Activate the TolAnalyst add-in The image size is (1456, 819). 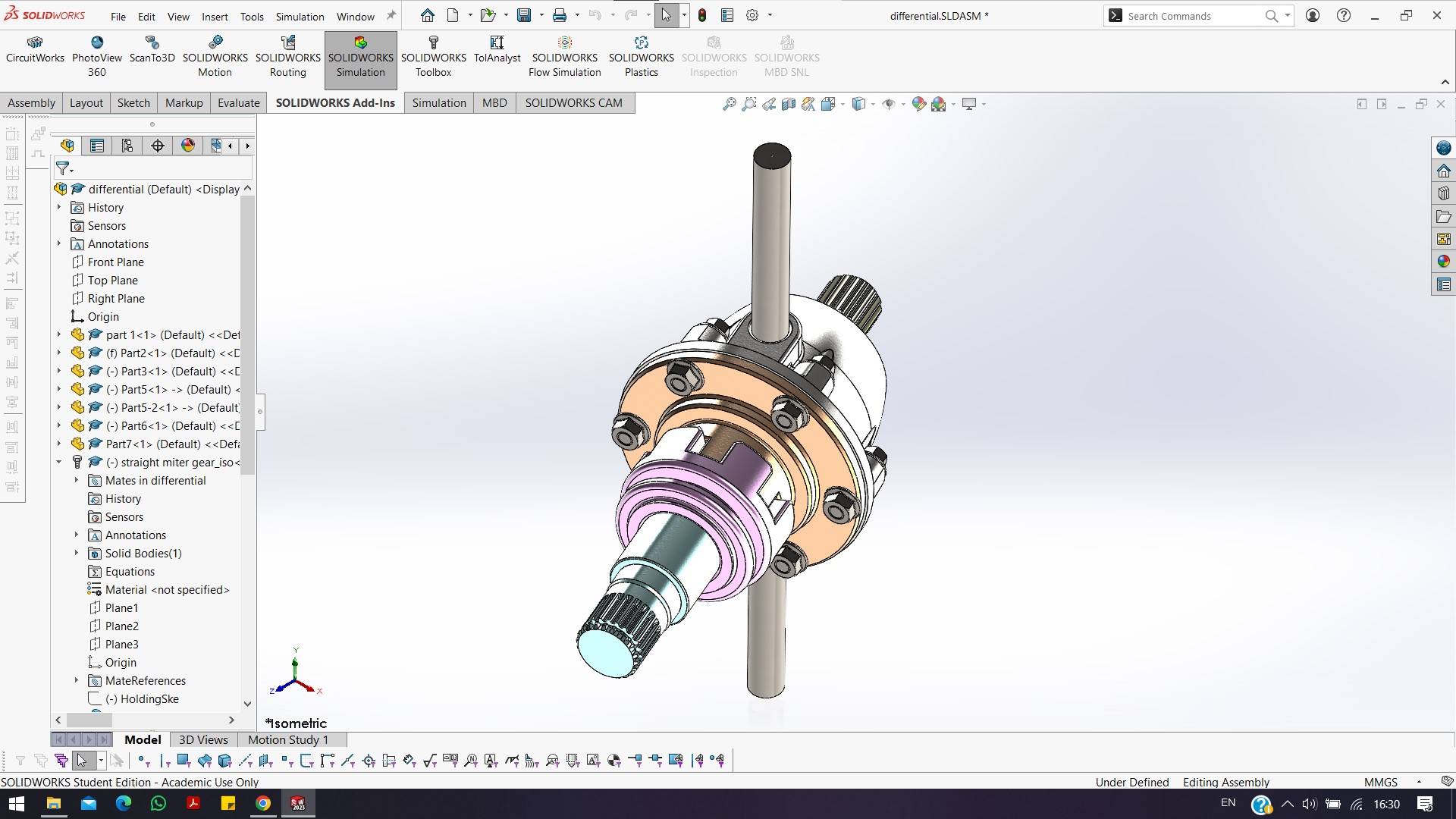click(x=497, y=50)
